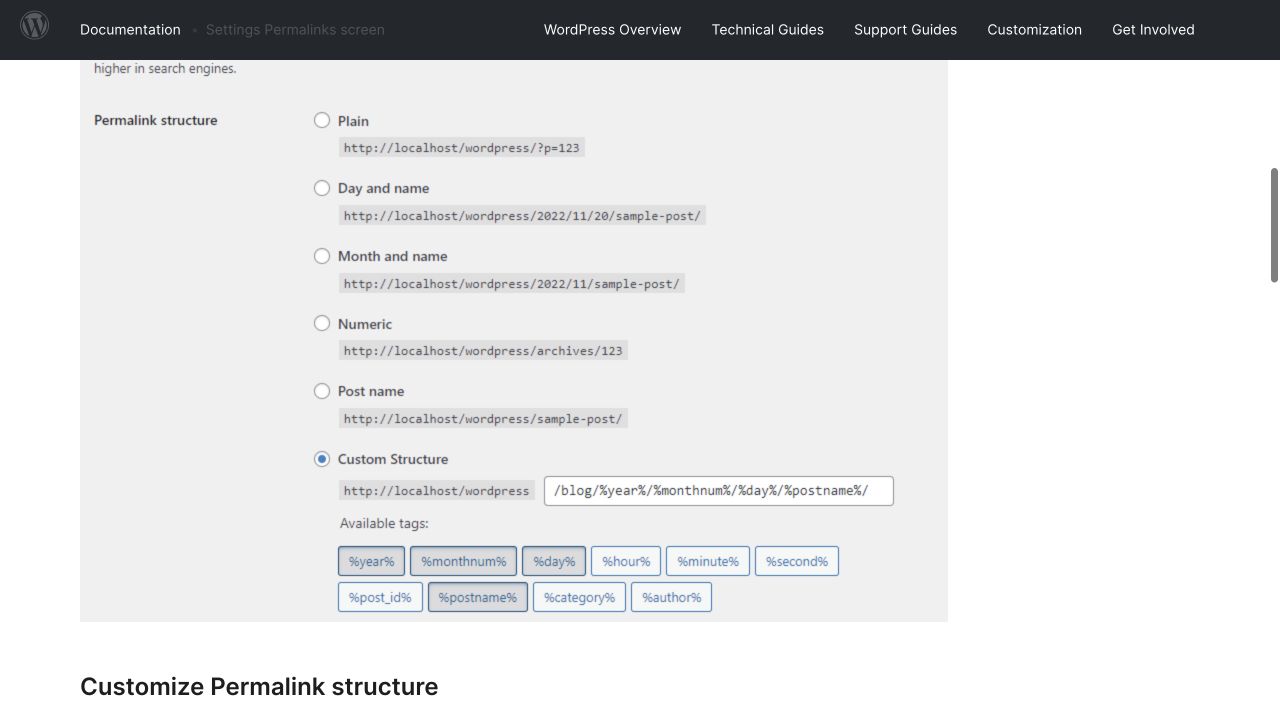
Task: Add the %author% tag
Action: 671,597
